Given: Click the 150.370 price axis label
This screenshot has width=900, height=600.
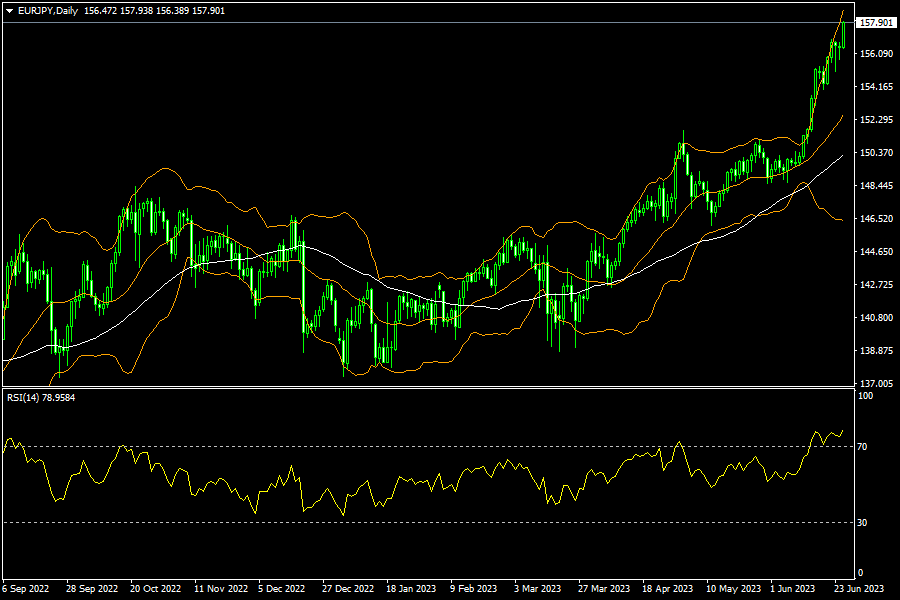Looking at the screenshot, I should [x=876, y=153].
